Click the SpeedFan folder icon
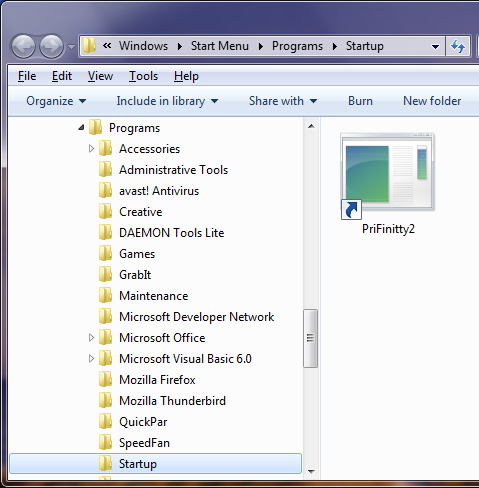The width and height of the screenshot is (479, 488). click(x=105, y=443)
